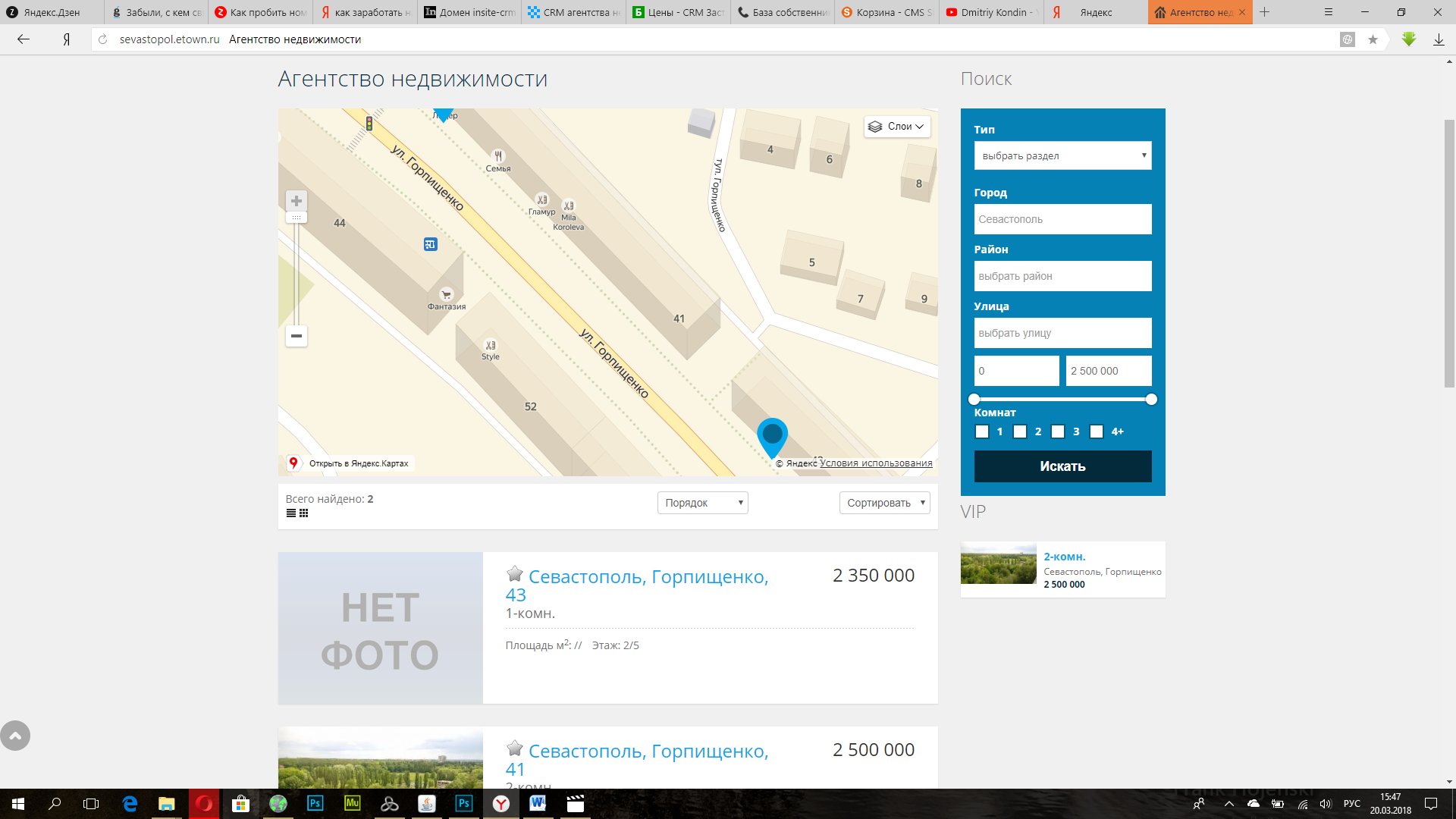
Task: Zoom in the map with plus button
Action: (x=297, y=201)
